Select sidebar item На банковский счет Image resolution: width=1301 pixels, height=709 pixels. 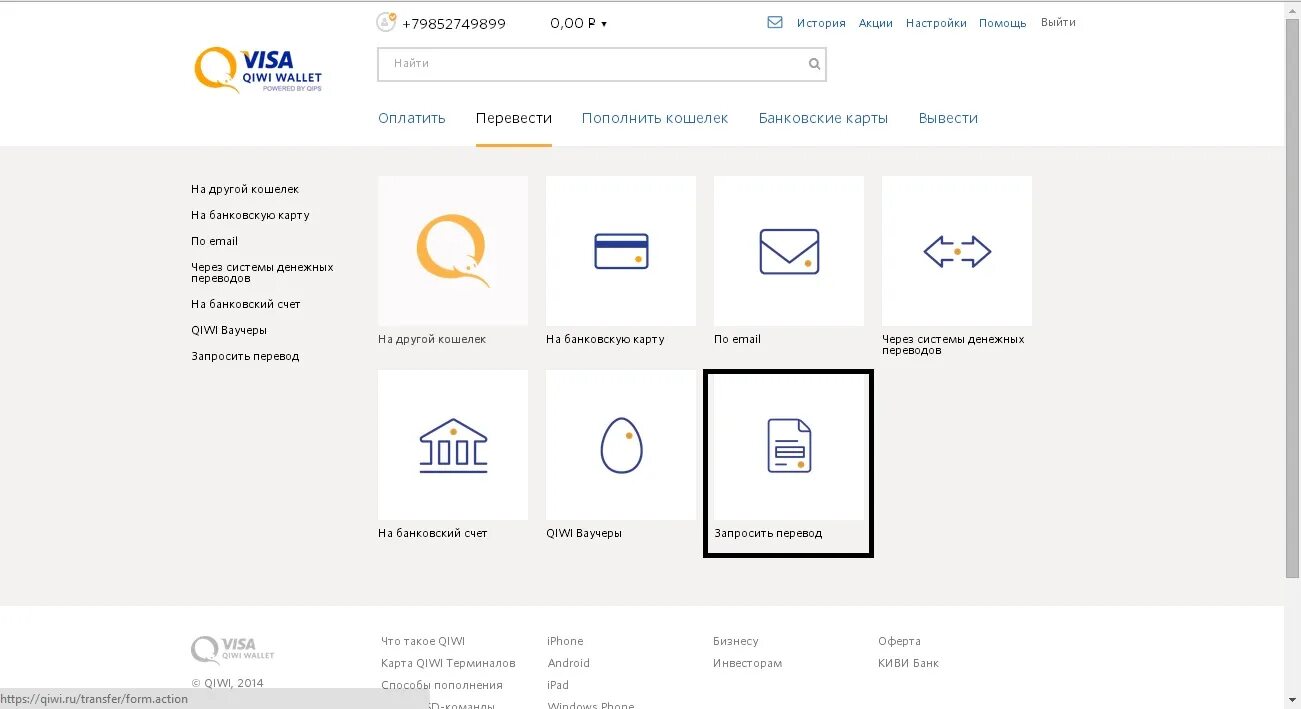click(246, 304)
